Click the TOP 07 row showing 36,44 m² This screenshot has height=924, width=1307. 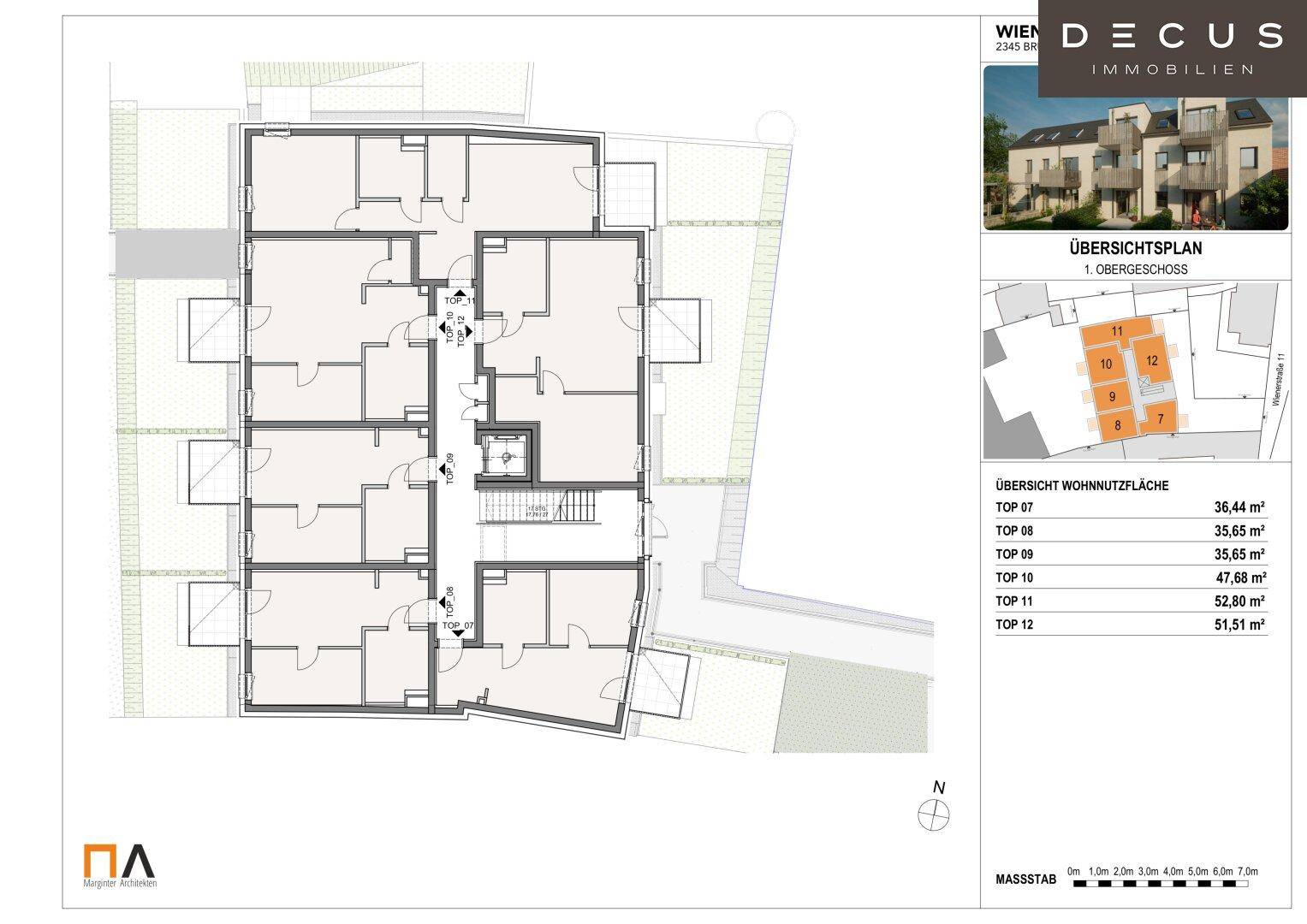(1130, 507)
